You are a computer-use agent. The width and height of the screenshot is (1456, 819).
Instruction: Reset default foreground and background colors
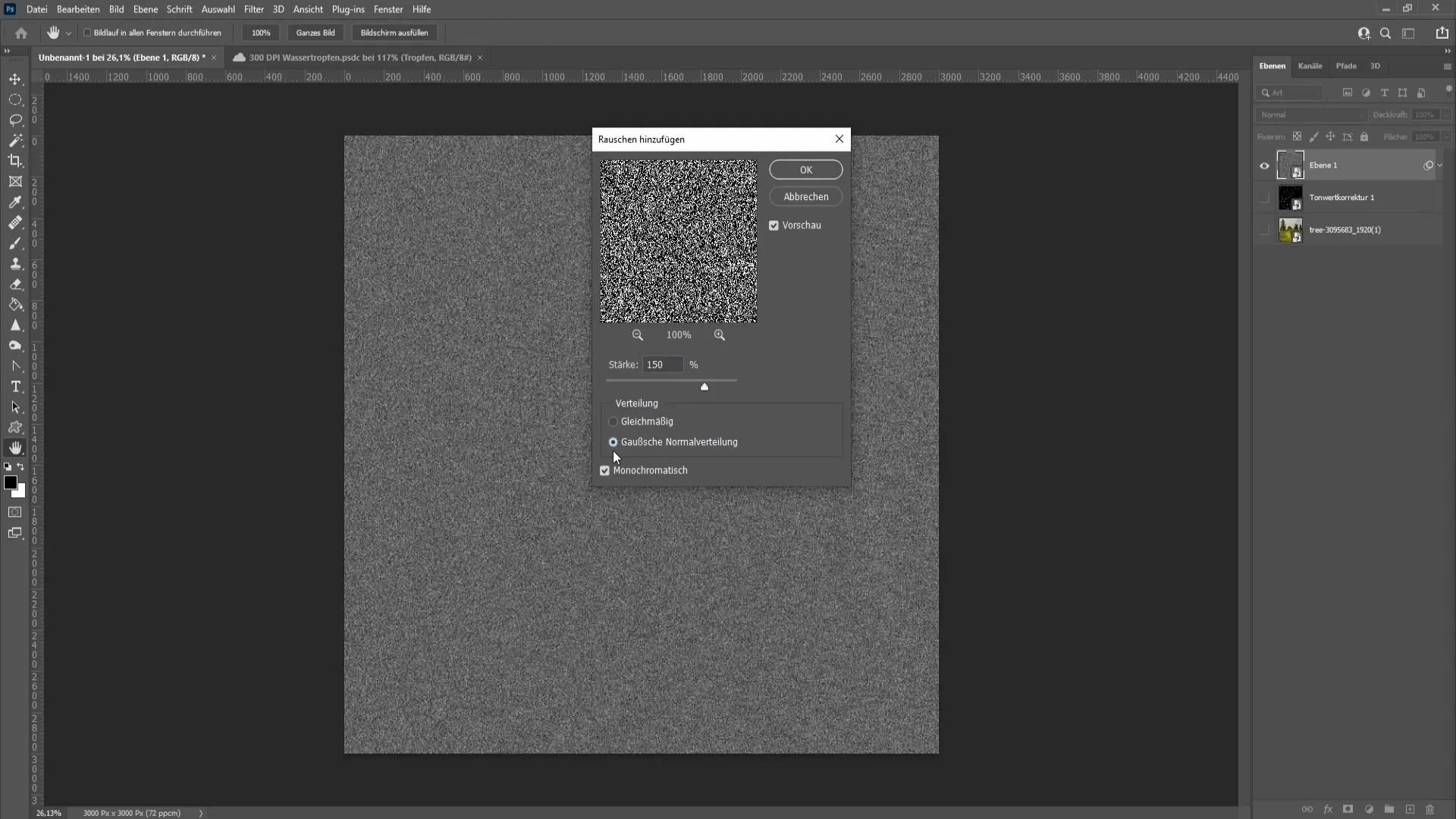click(8, 467)
